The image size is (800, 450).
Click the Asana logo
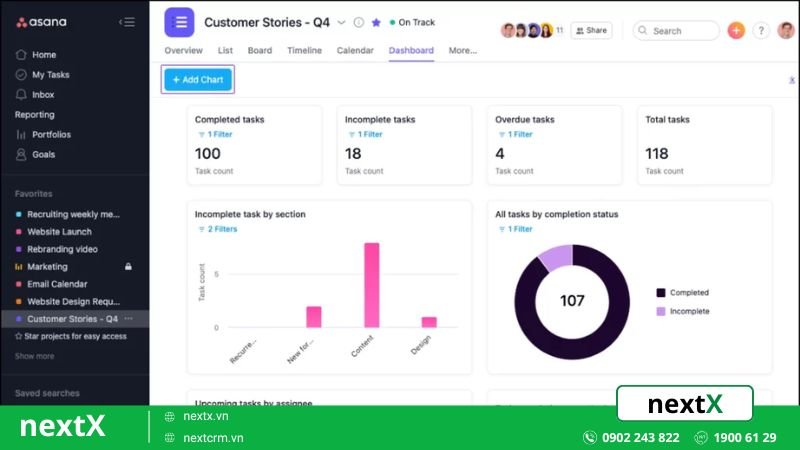(x=41, y=22)
